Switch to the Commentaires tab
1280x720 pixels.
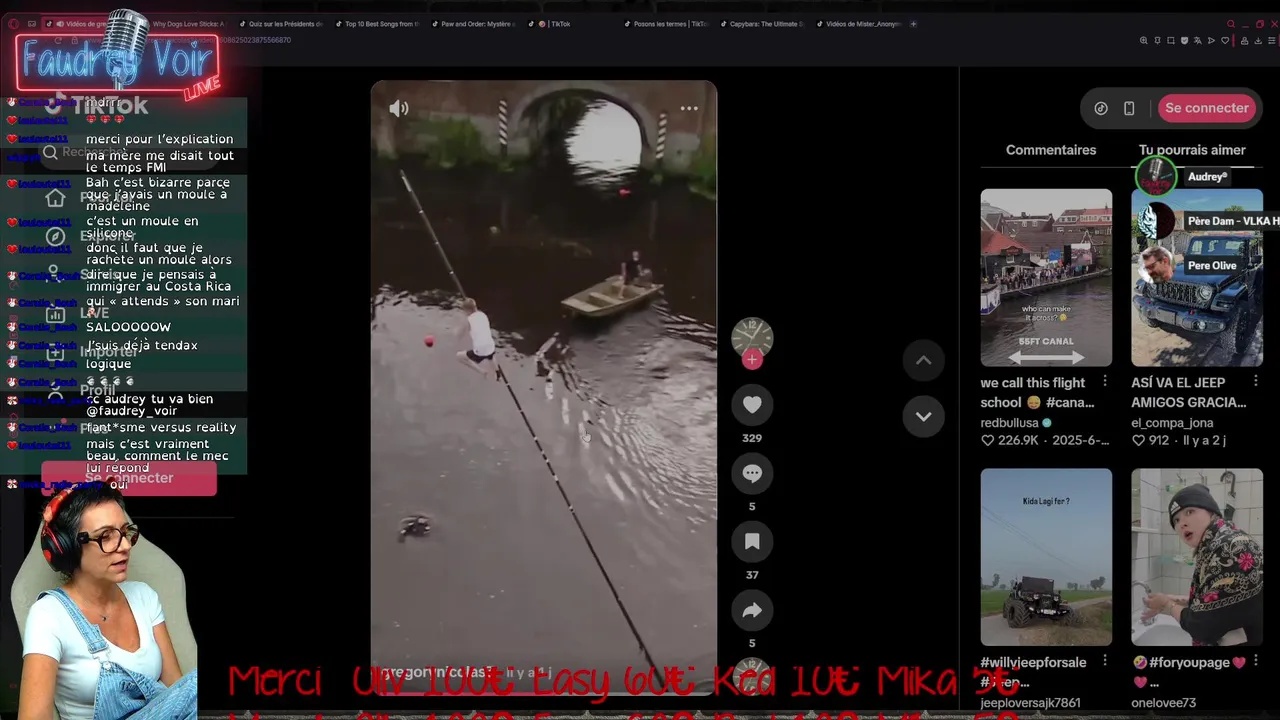click(x=1051, y=150)
